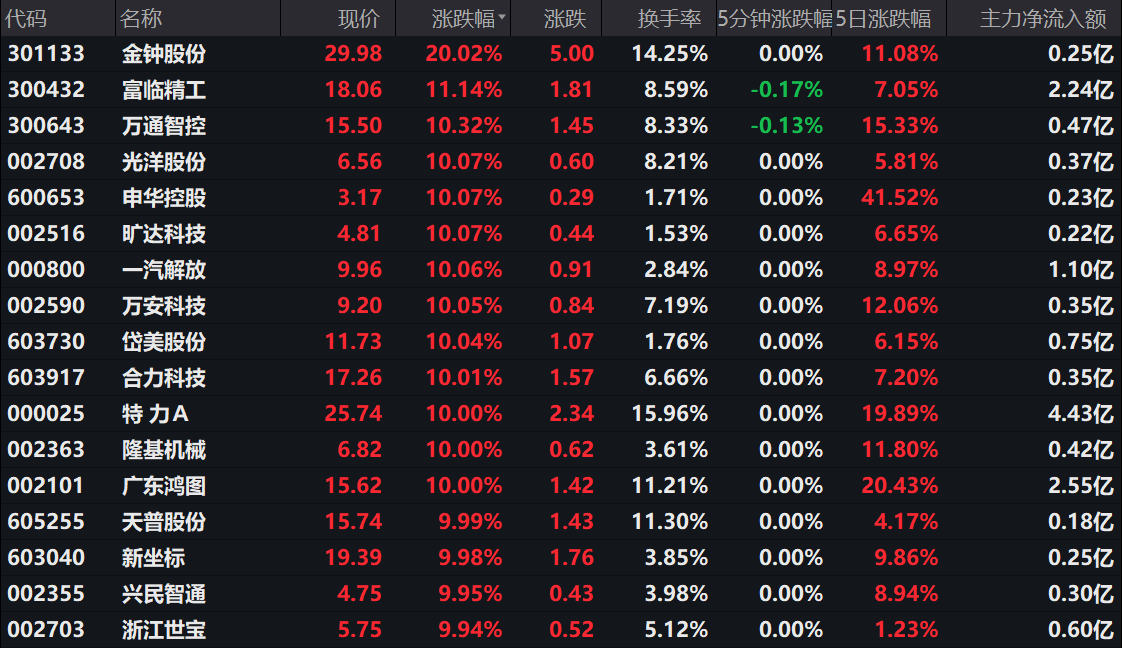Screen dimensions: 1122x648
Task: Select the 广东鸿图 stock name
Action: [164, 486]
